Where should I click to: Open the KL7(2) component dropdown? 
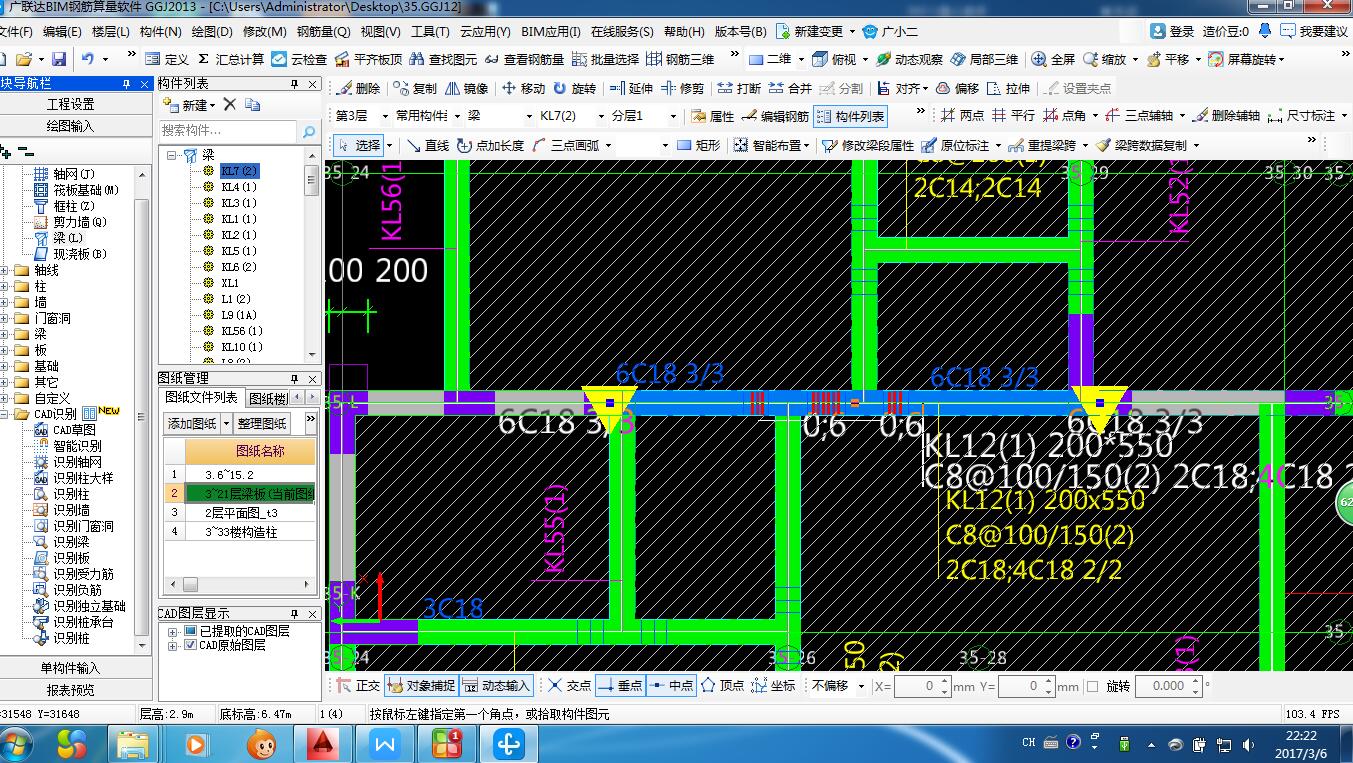(600, 116)
